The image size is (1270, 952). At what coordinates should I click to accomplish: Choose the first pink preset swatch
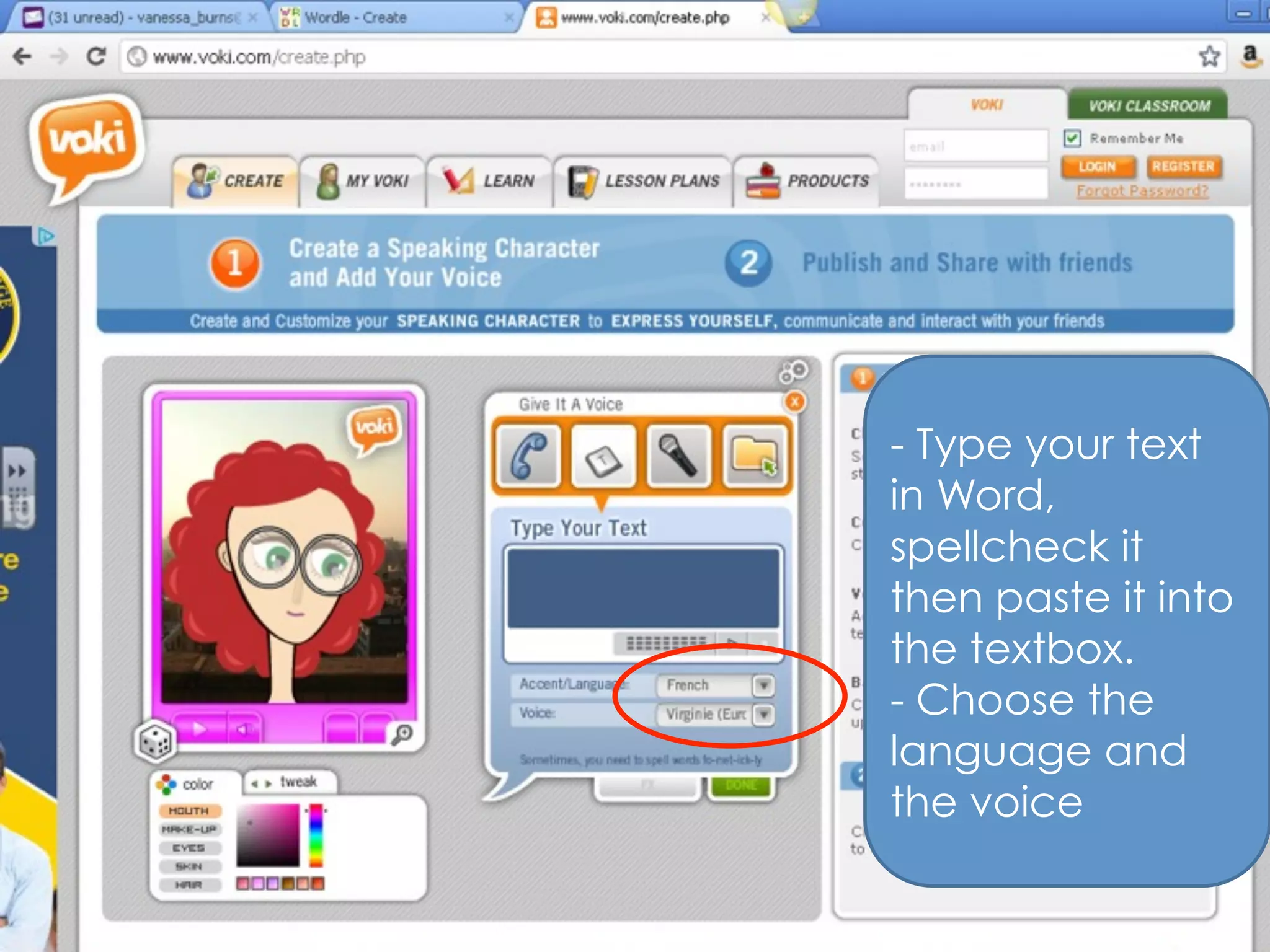242,883
